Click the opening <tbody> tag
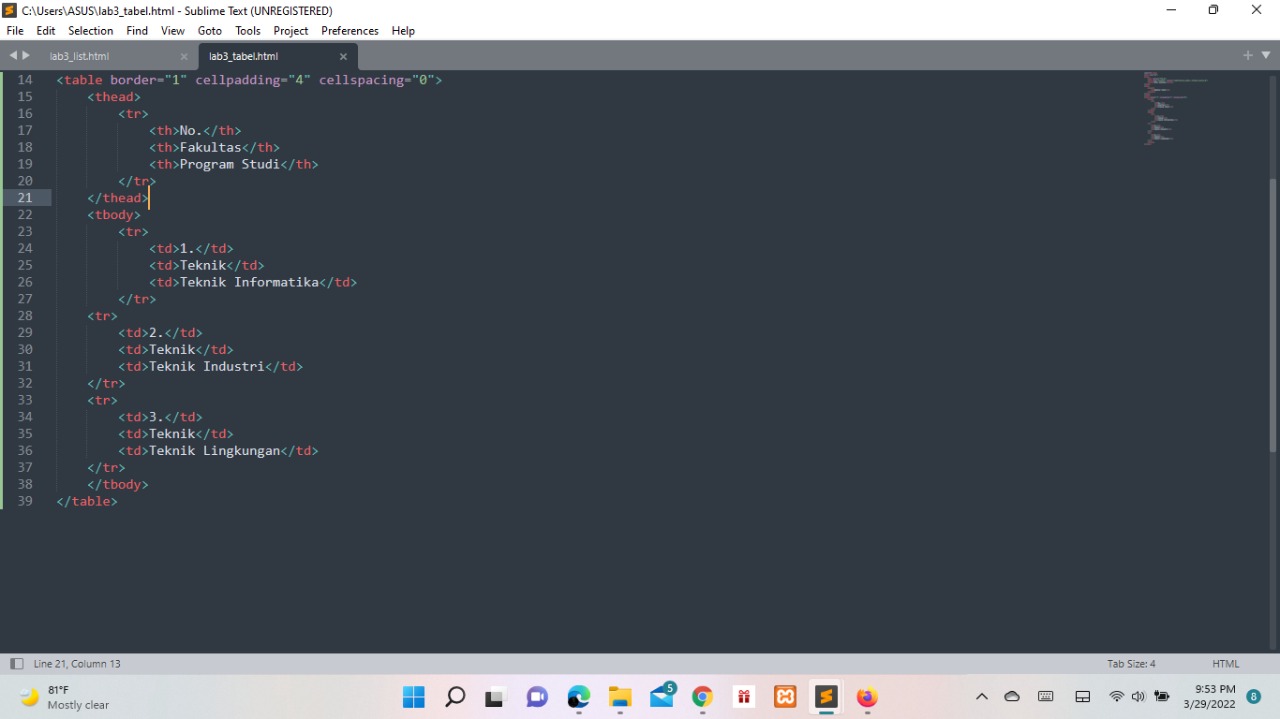 coord(114,215)
